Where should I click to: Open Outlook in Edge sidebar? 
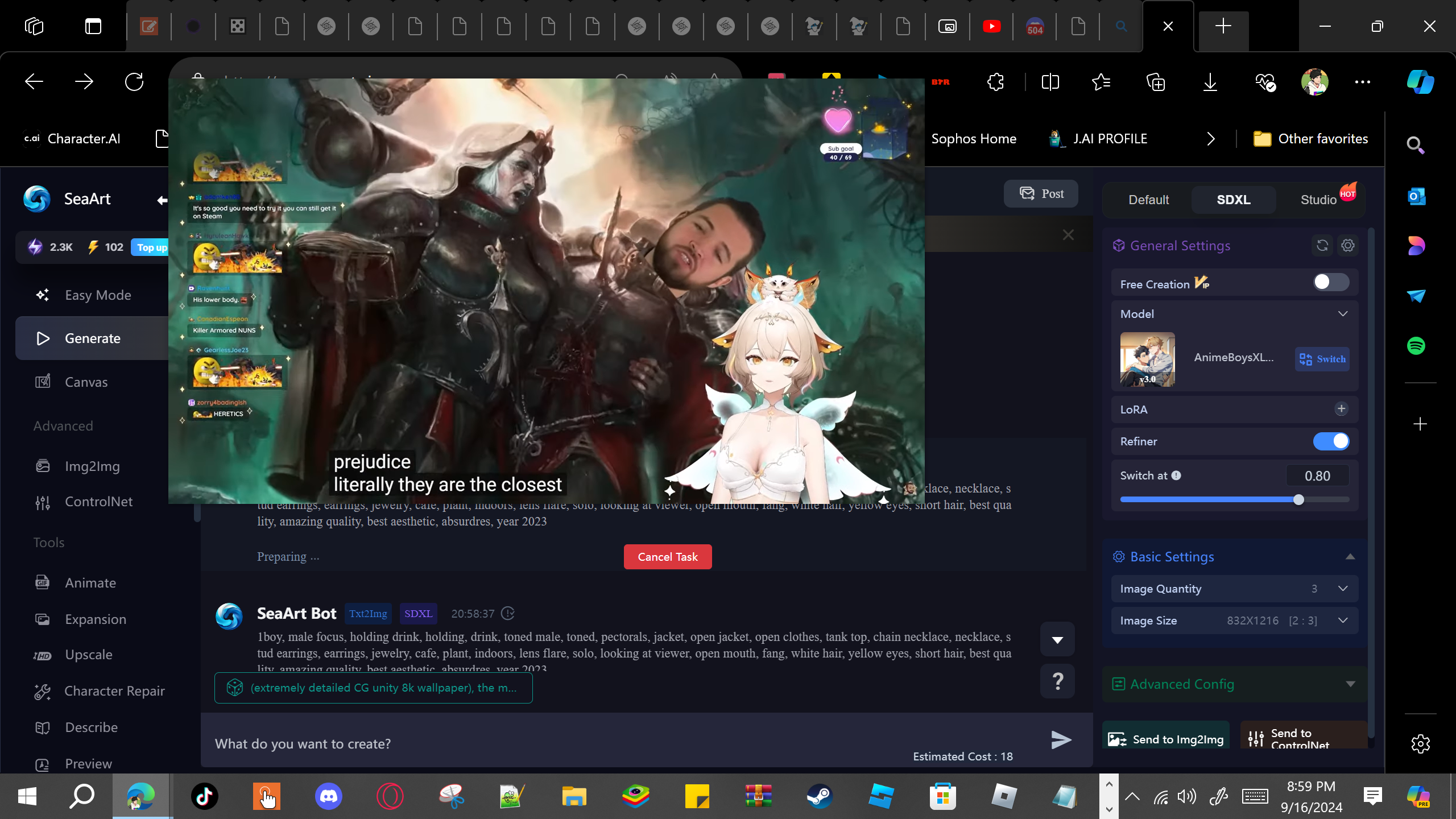1416,197
